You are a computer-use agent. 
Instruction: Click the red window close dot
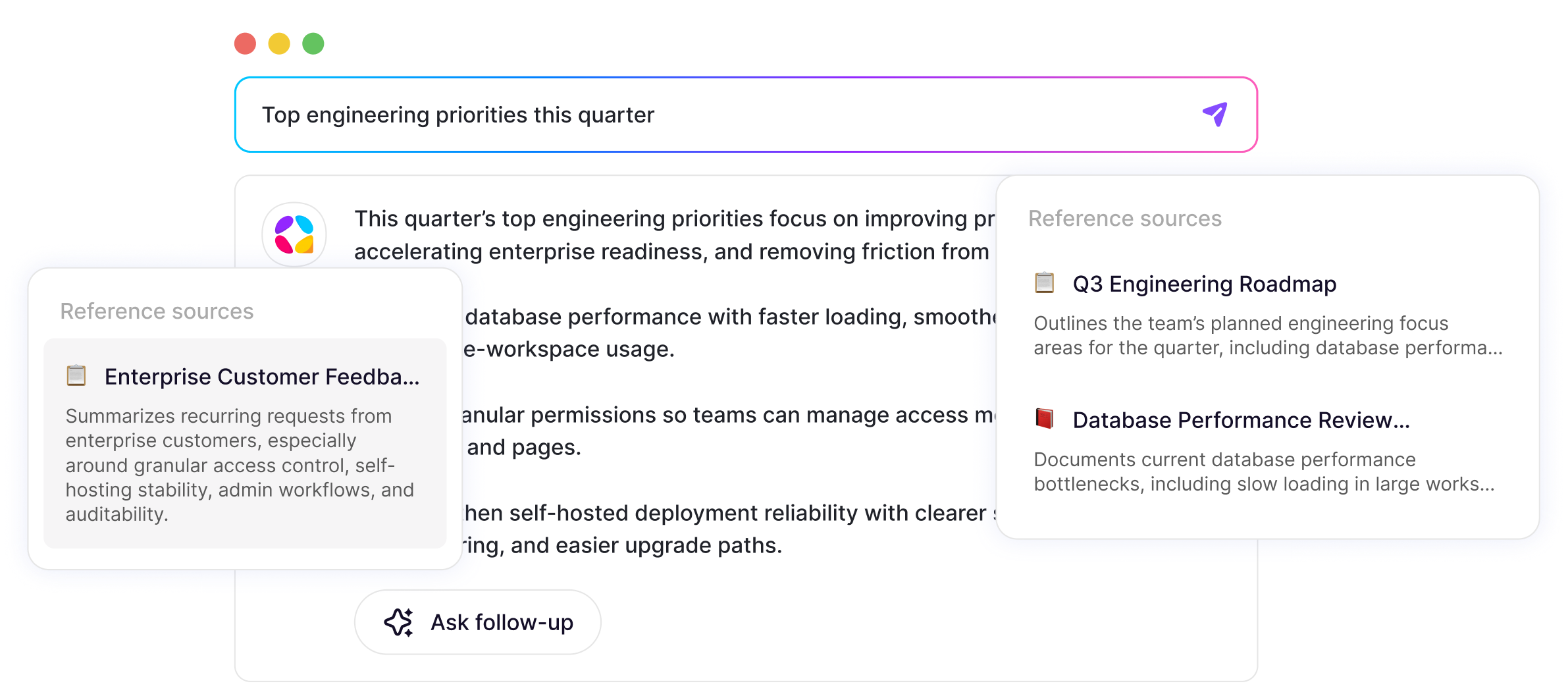click(x=246, y=43)
